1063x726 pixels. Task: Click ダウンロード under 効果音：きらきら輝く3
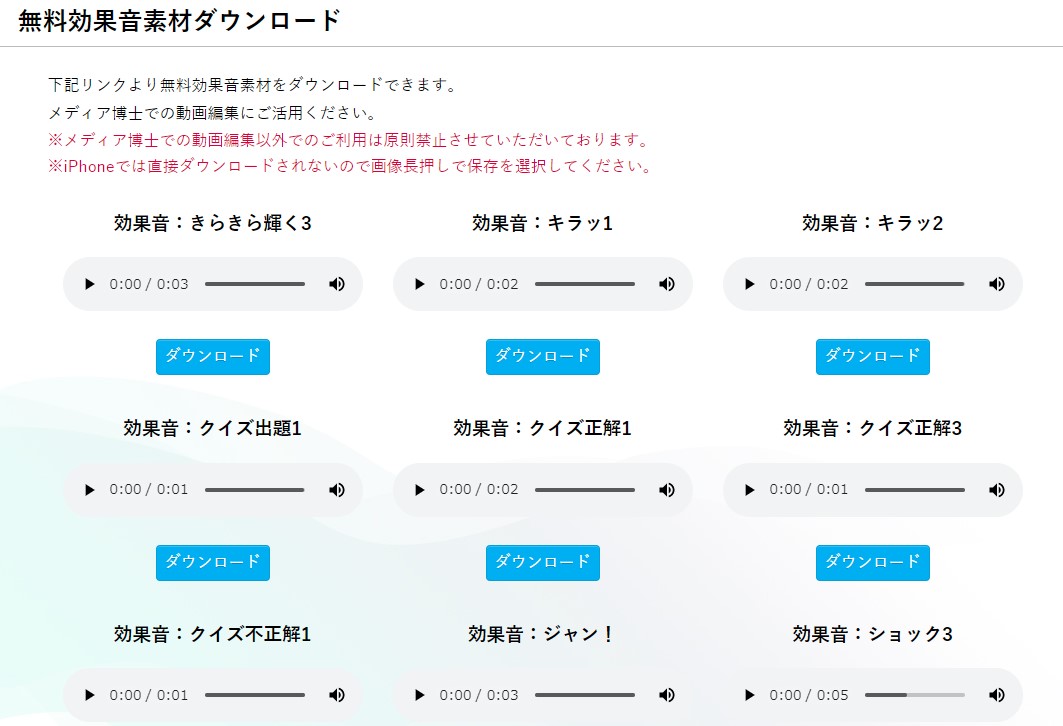(x=211, y=357)
